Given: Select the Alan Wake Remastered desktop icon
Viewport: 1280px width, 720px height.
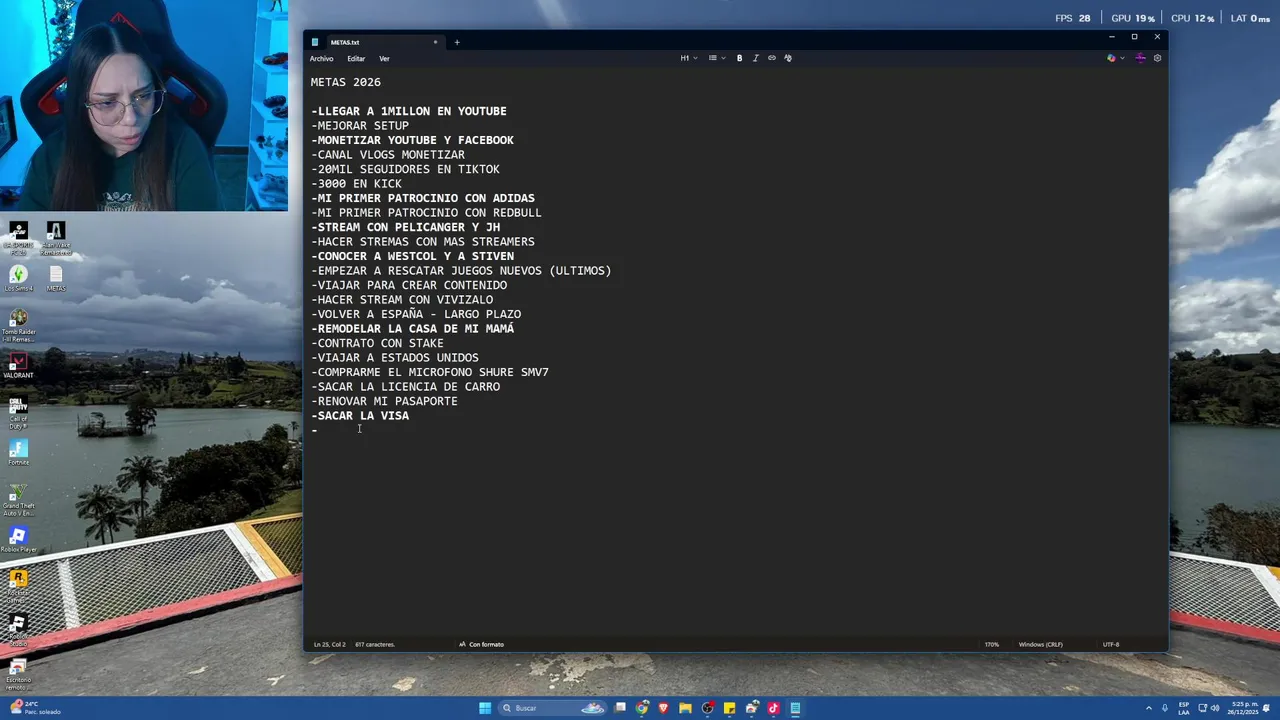Looking at the screenshot, I should click(56, 238).
